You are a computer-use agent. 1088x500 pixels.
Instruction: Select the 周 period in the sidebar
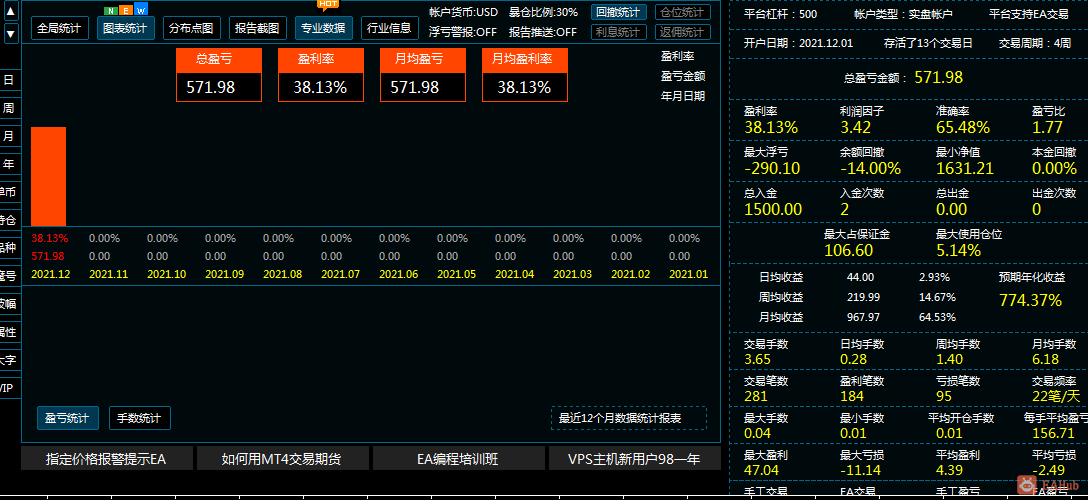click(9, 108)
